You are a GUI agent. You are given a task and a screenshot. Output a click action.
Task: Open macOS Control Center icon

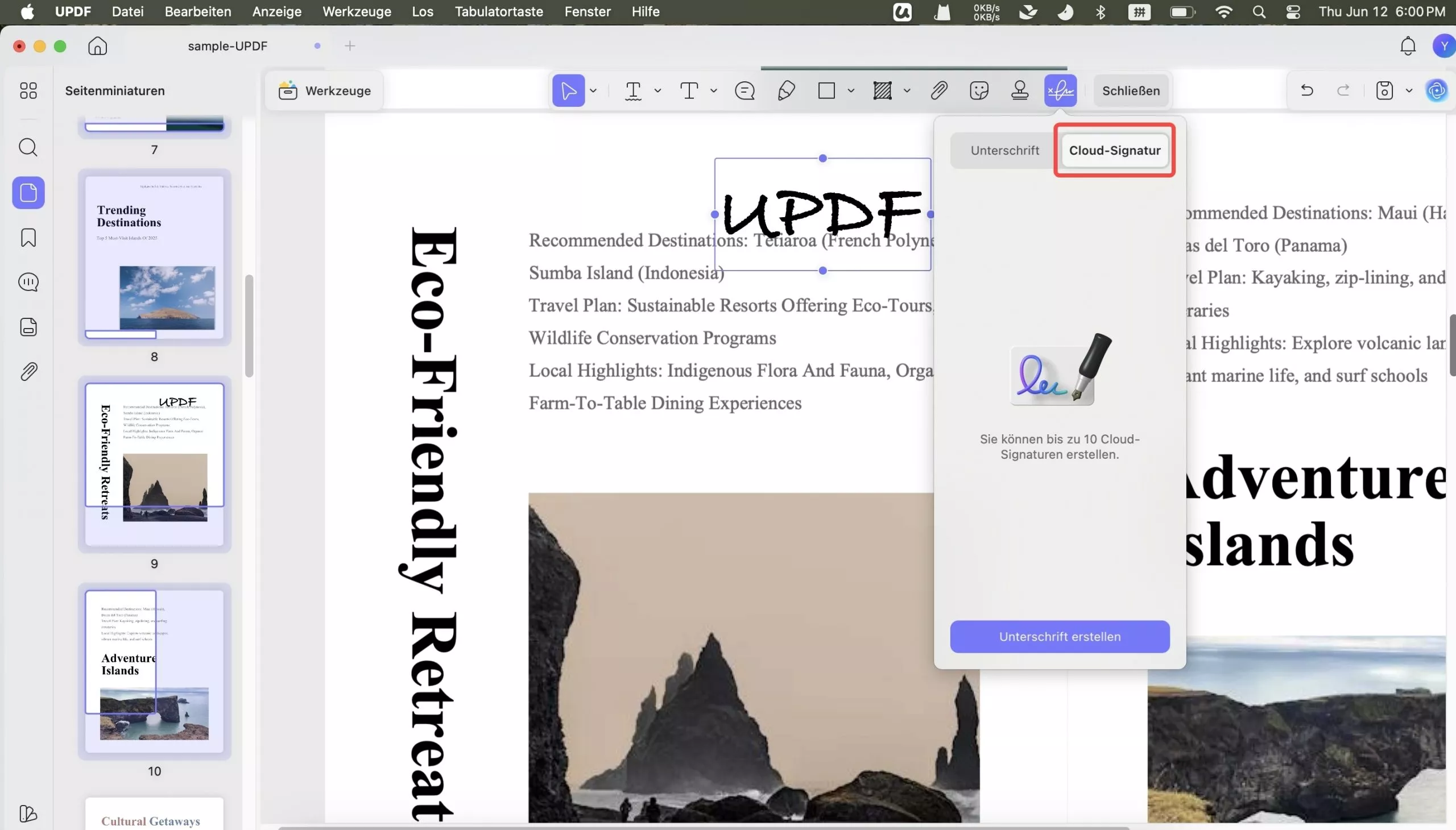(1293, 11)
